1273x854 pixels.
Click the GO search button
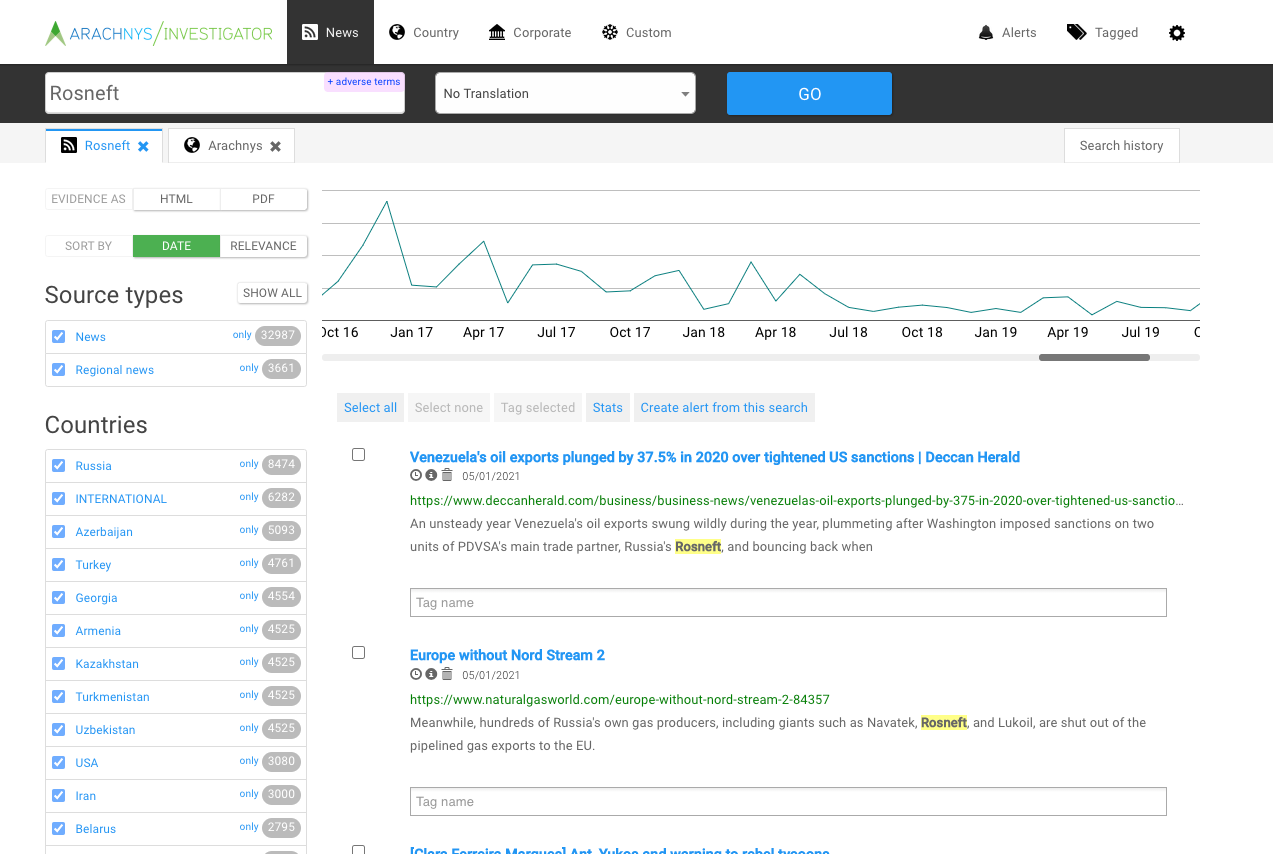tap(809, 94)
